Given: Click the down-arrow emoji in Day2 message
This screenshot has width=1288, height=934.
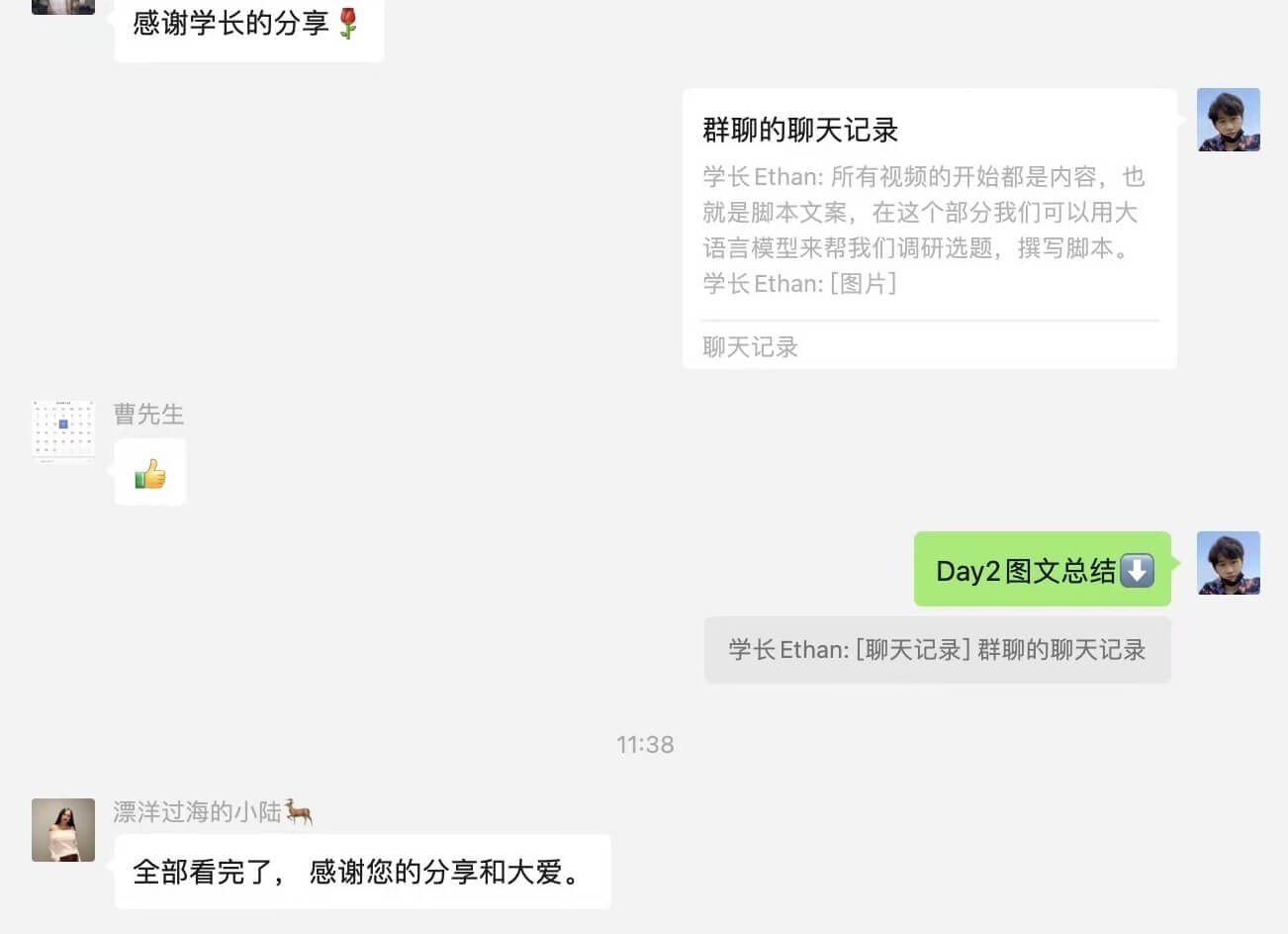Looking at the screenshot, I should 1137,570.
